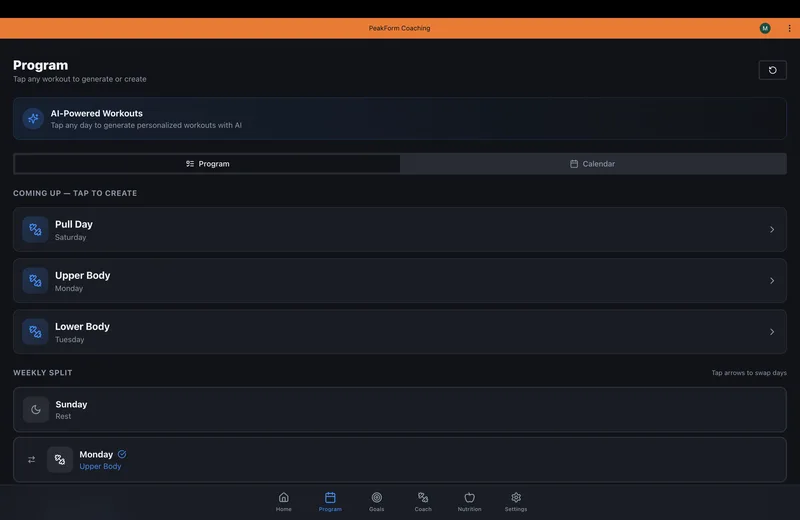Viewport: 800px width, 520px height.
Task: Click the Lower Body dumbbell icon
Action: click(35, 332)
